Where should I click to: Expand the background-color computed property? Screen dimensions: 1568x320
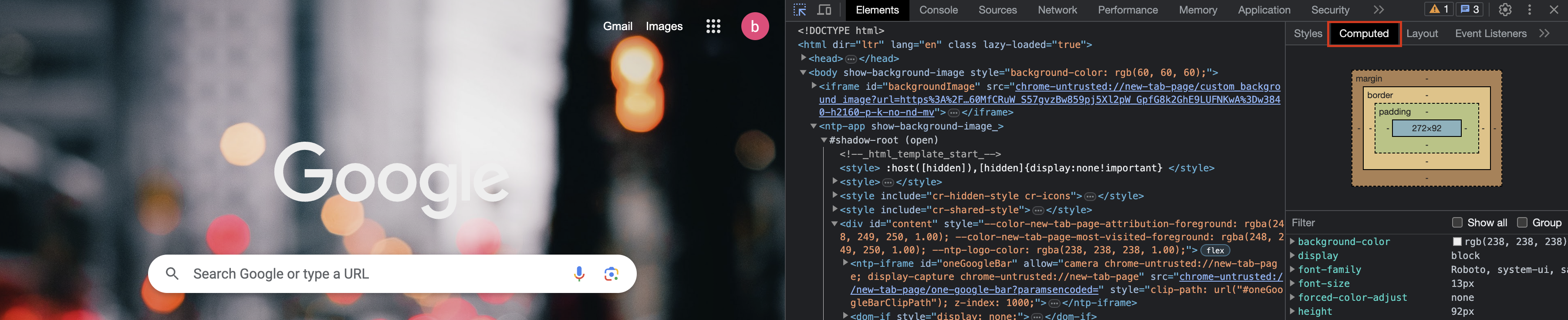pyautogui.click(x=1292, y=242)
